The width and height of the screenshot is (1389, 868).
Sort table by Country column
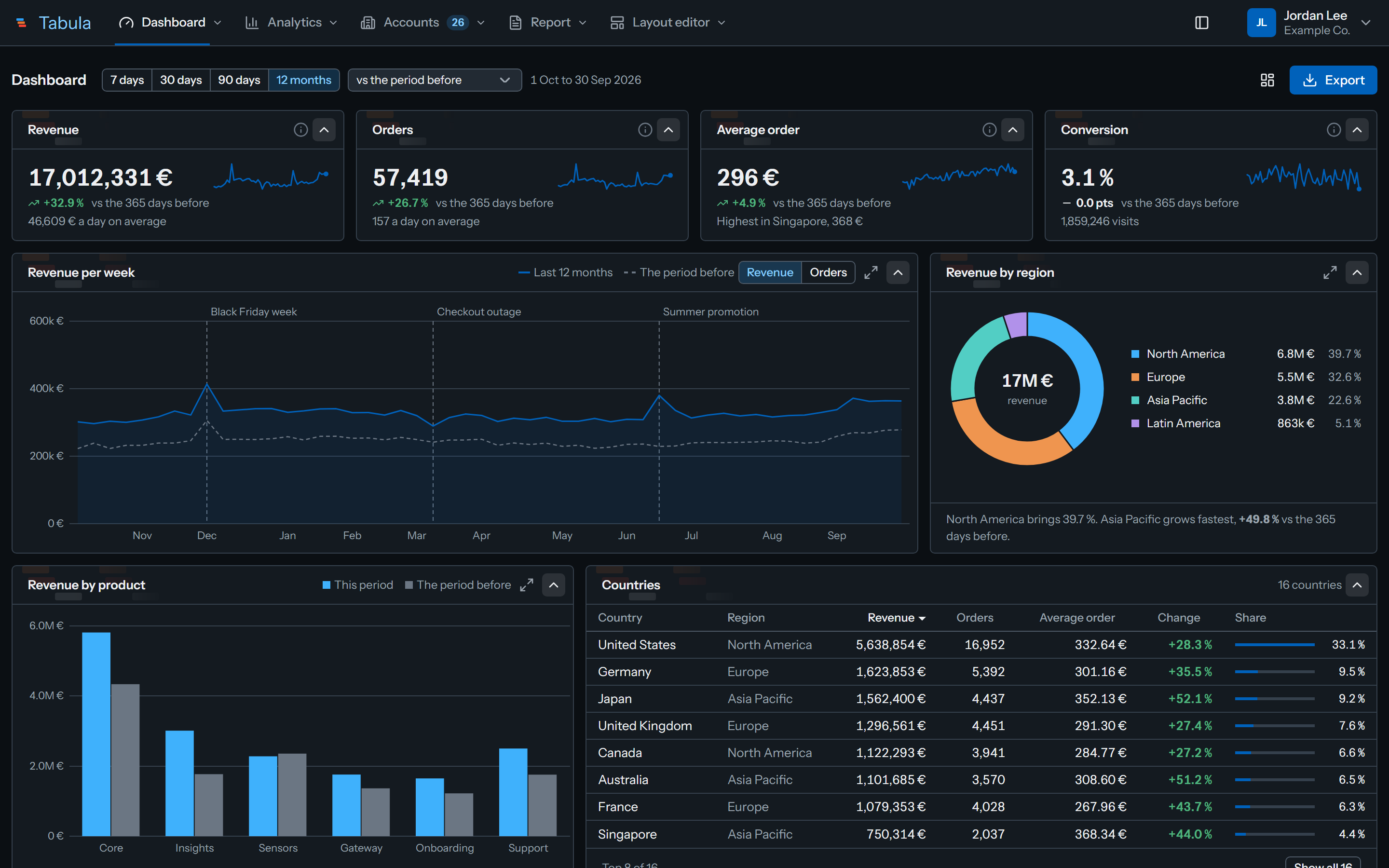click(620, 617)
